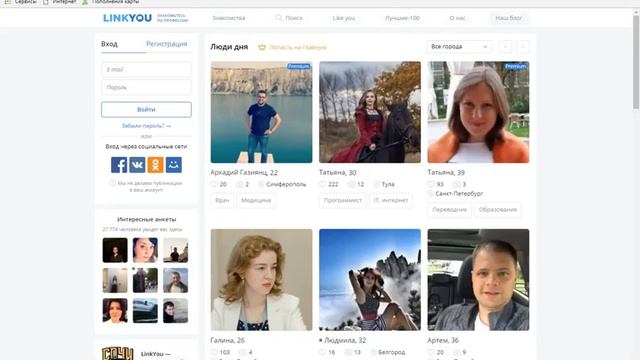Click the photos count icon for Татьяна, 30

coord(351,184)
